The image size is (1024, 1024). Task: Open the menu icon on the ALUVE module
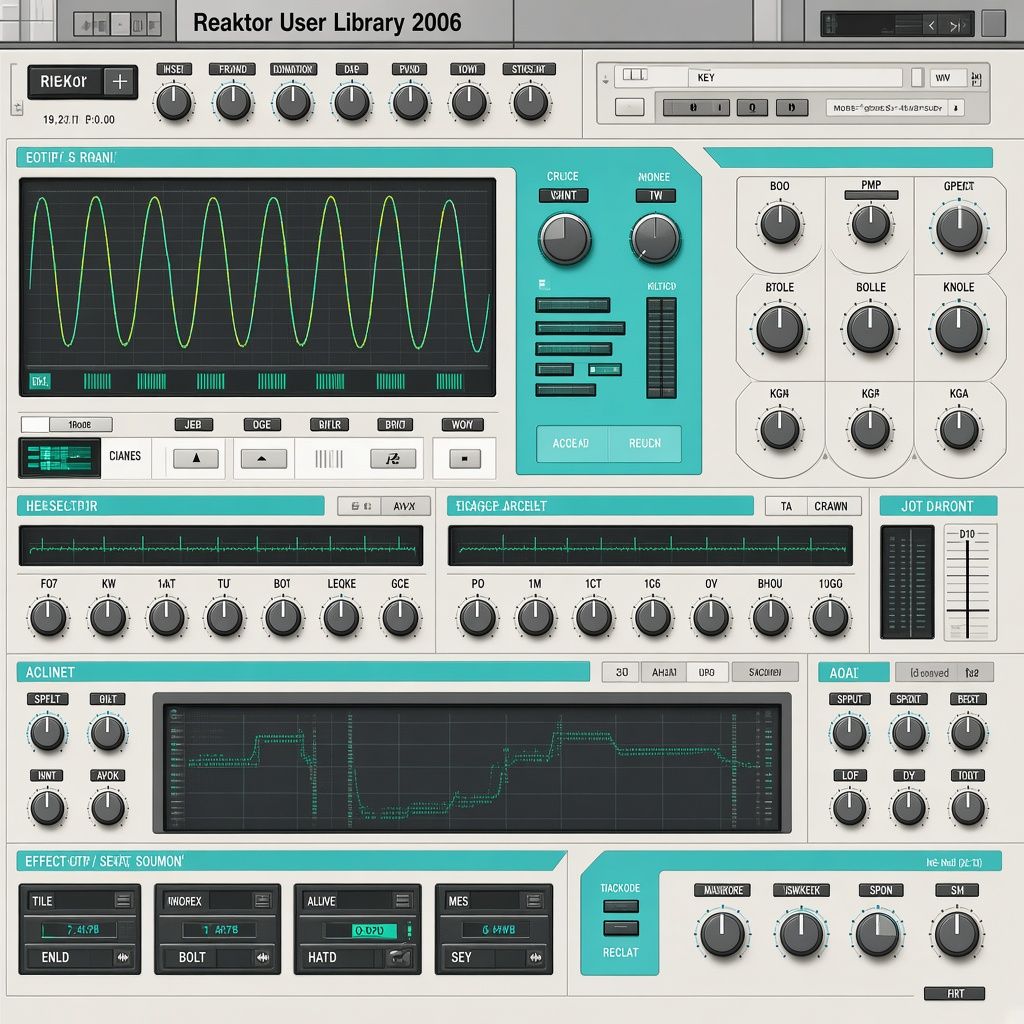pyautogui.click(x=403, y=901)
